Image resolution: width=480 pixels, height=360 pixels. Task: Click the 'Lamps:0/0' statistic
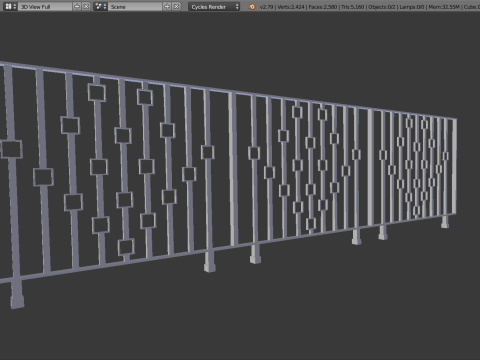[x=411, y=7]
